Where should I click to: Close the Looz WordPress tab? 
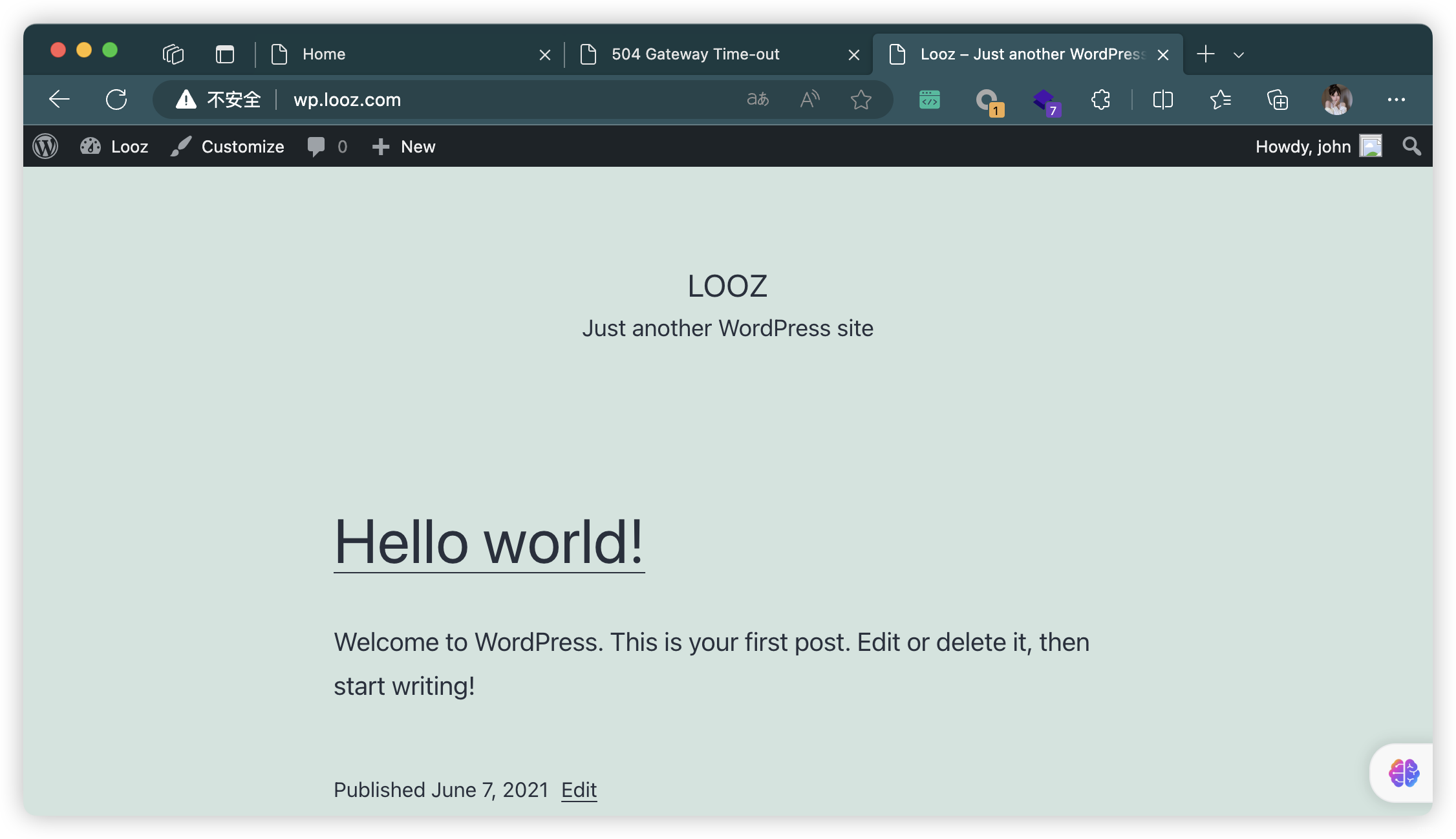1163,55
